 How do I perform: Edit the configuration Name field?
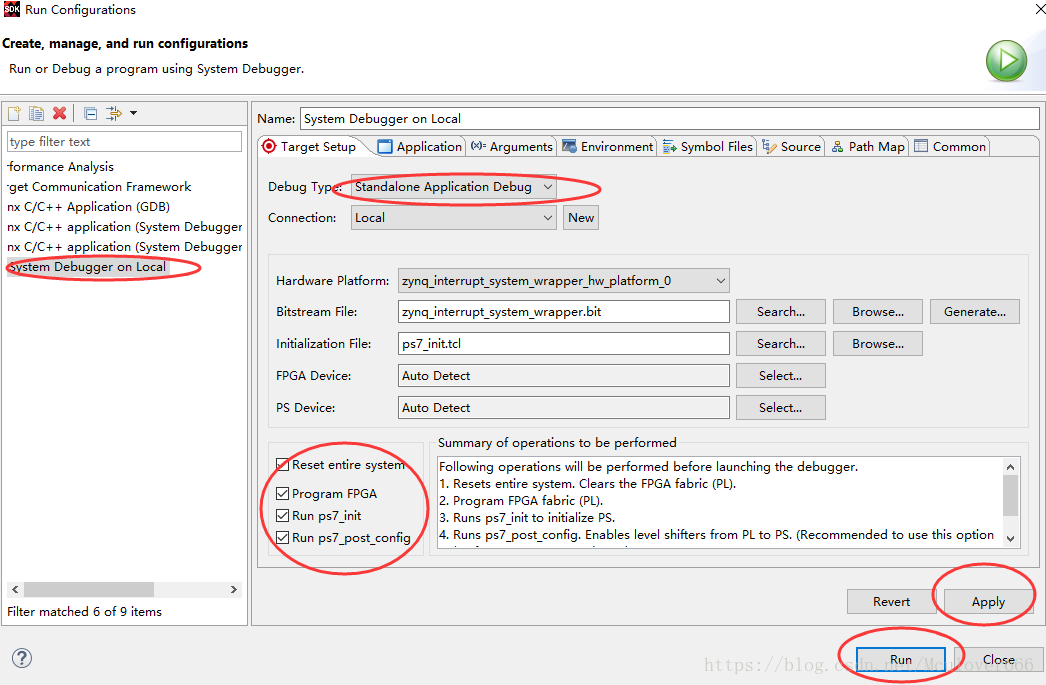click(x=669, y=119)
